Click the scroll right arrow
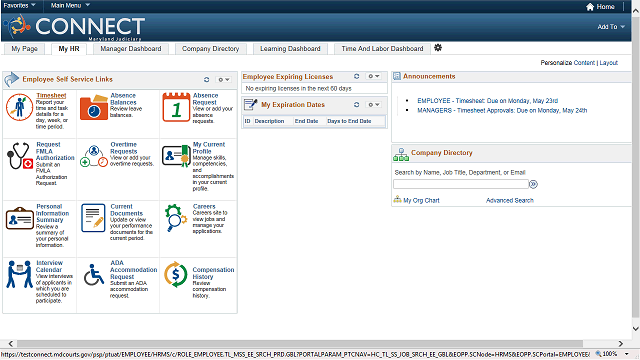The image size is (640, 360). click(x=621, y=344)
